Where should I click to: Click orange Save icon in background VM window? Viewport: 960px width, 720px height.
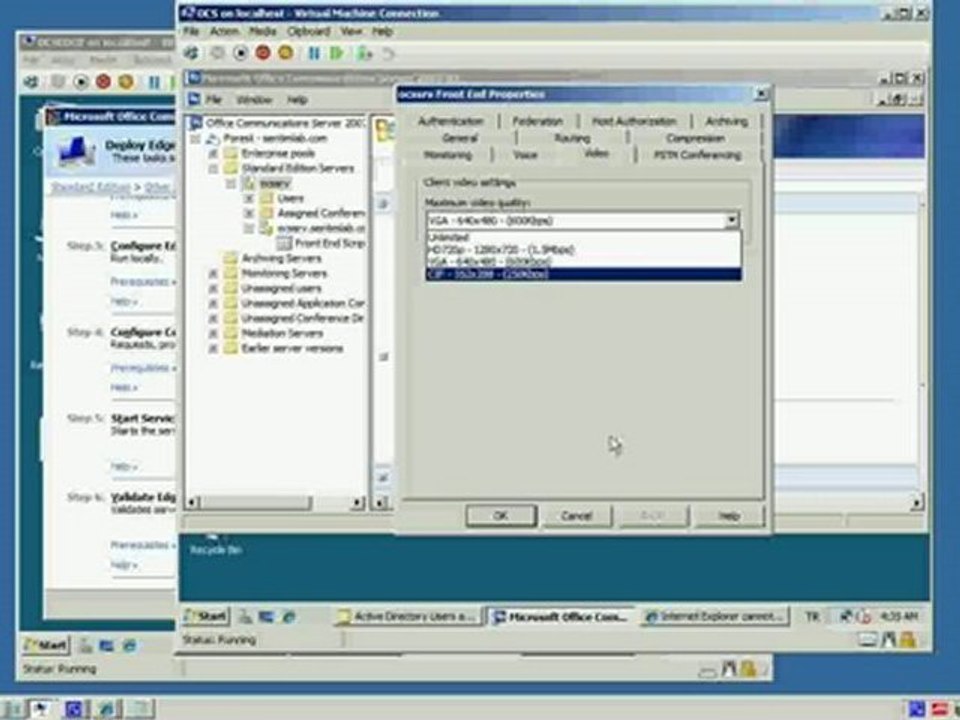pos(126,81)
